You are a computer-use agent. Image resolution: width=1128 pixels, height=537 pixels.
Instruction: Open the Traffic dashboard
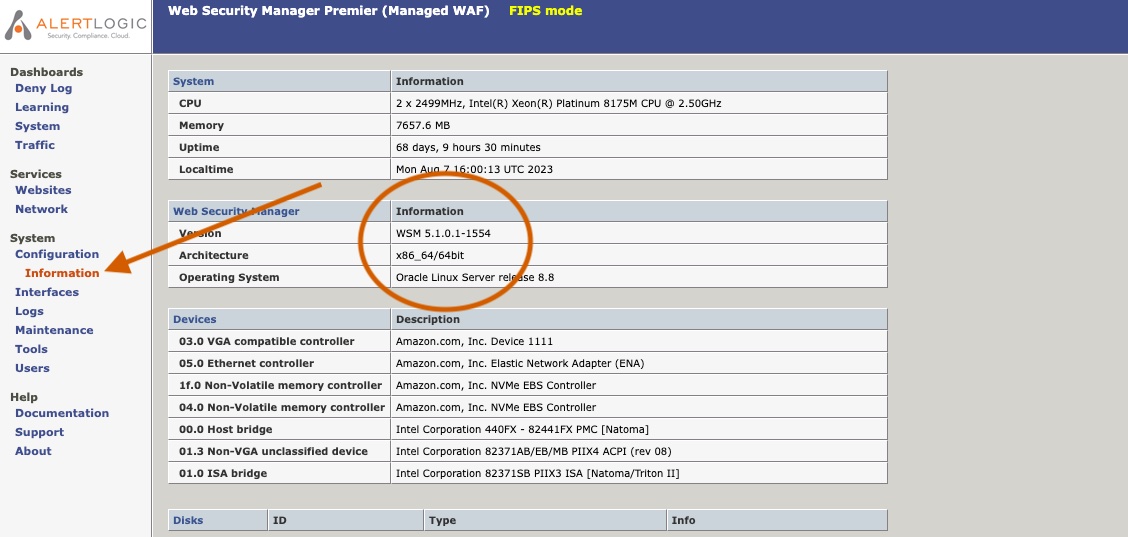click(35, 145)
